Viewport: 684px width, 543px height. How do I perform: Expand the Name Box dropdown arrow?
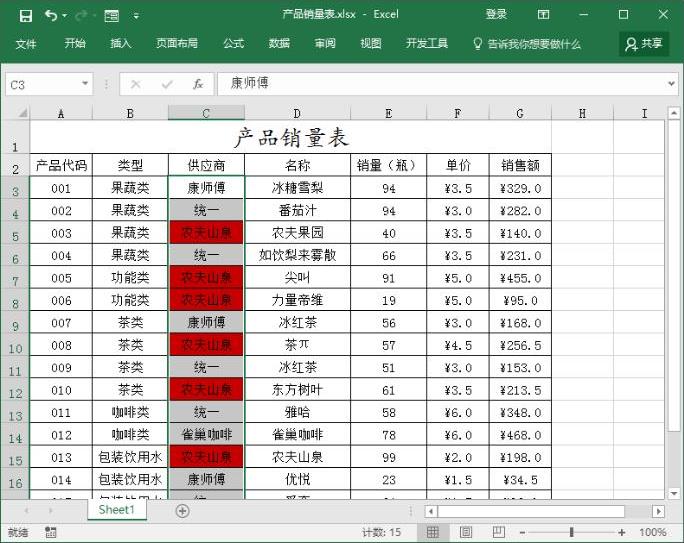tap(85, 84)
